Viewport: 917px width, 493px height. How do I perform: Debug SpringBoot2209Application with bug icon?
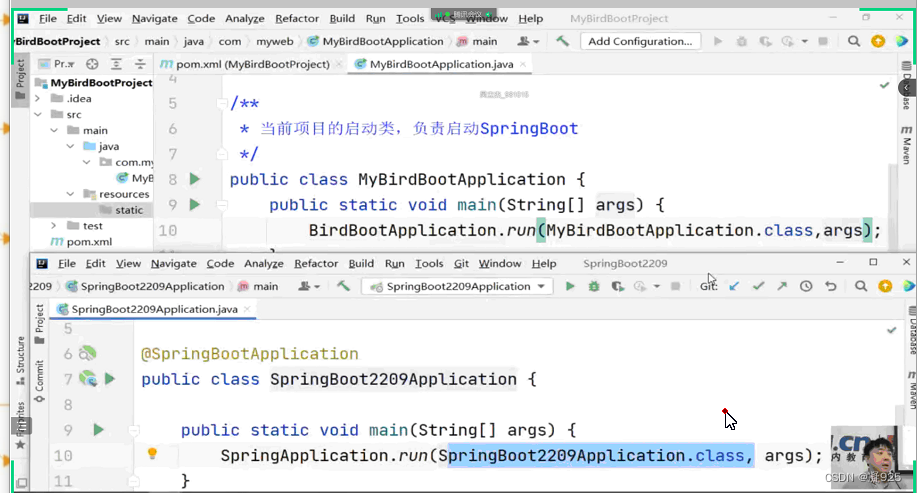(x=594, y=287)
